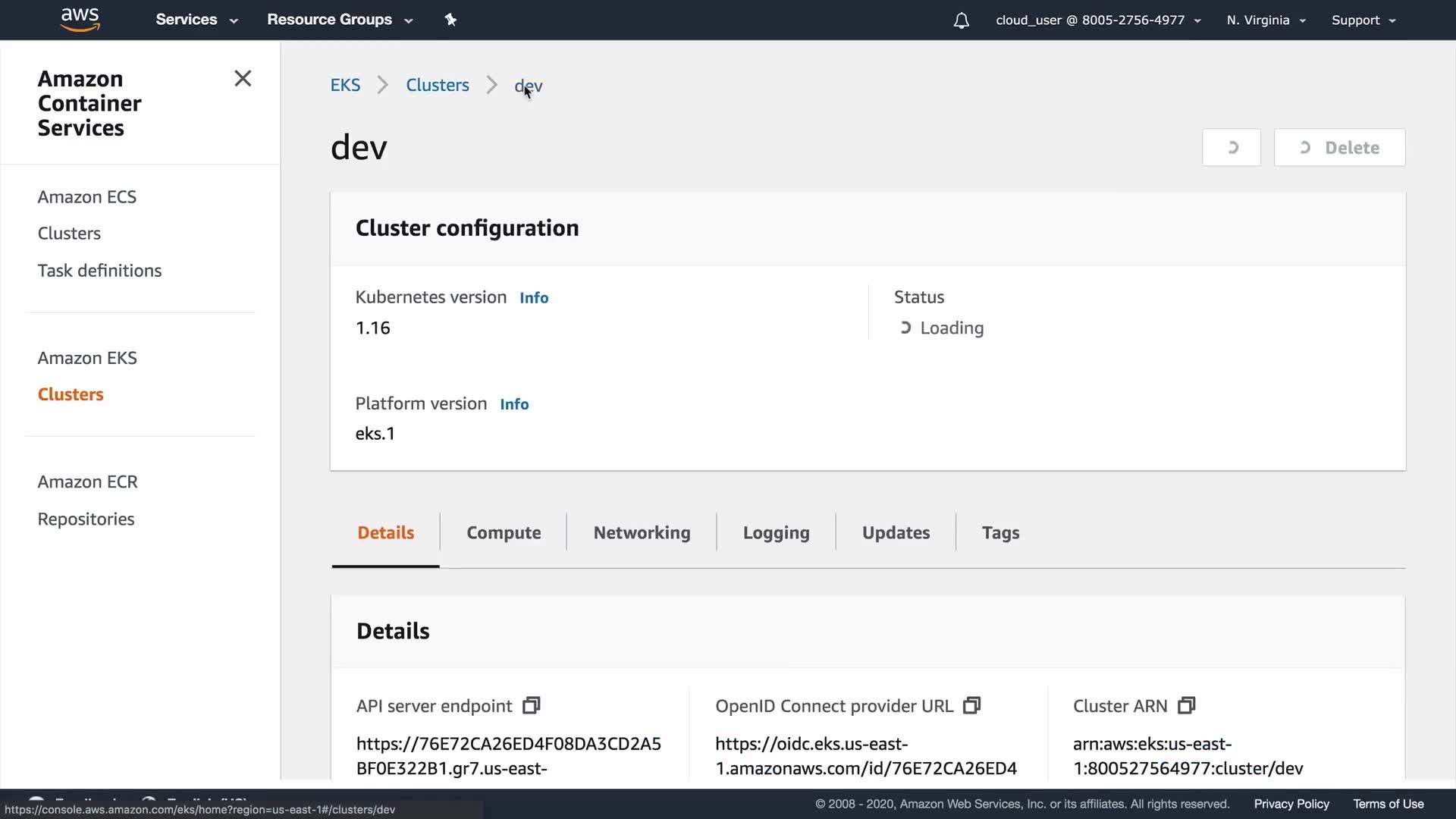The height and width of the screenshot is (819, 1456).
Task: Switch to the Compute tab
Action: [504, 533]
